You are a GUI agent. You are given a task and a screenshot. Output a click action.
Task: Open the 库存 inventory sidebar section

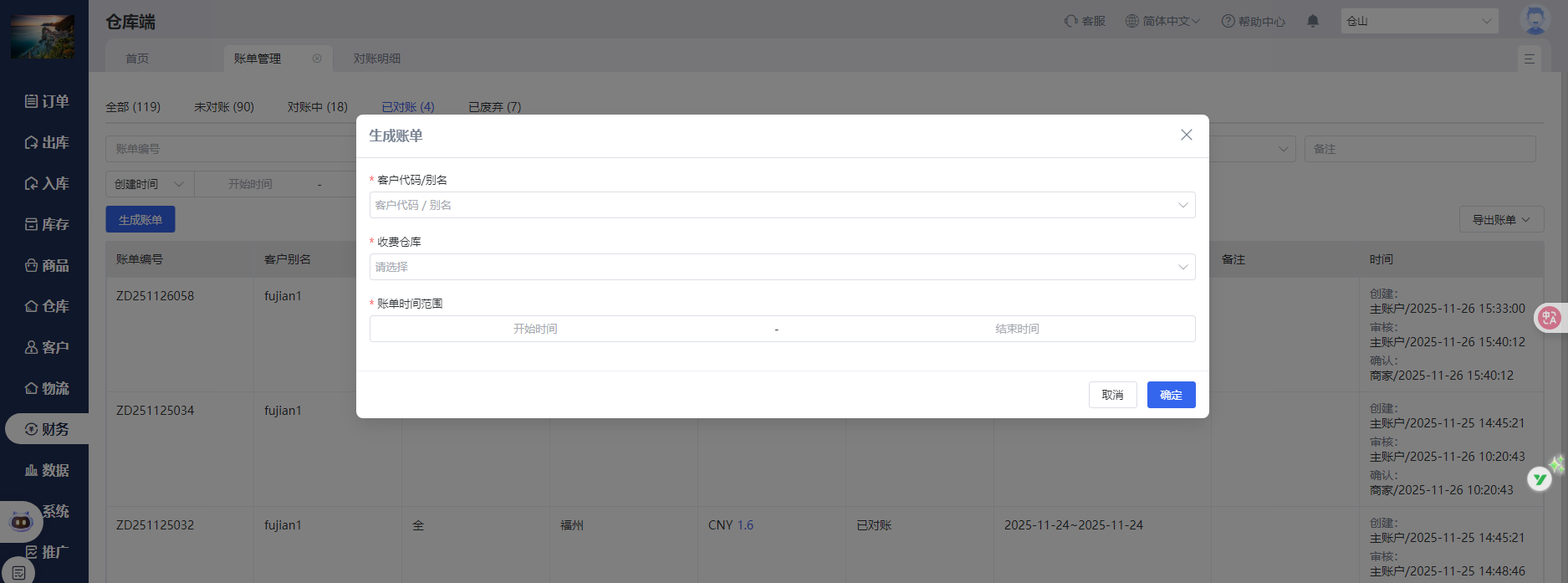[47, 224]
